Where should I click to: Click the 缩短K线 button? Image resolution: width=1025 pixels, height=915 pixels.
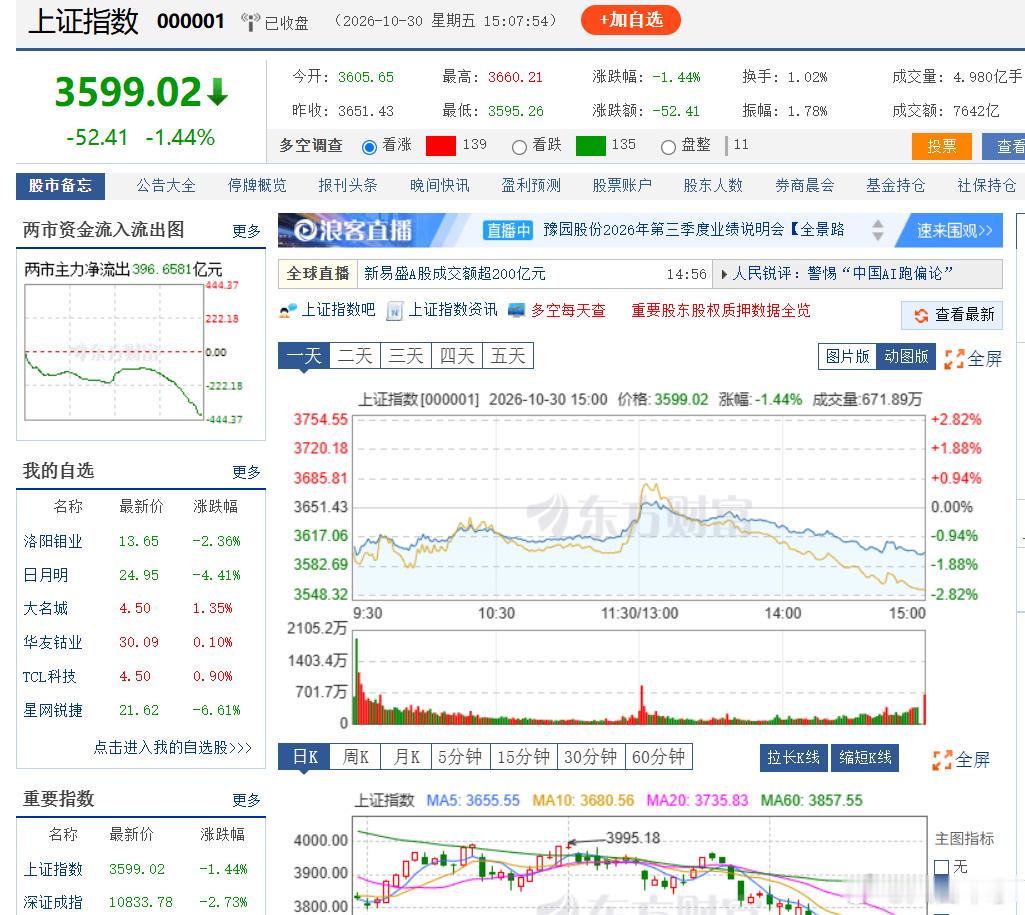point(865,757)
